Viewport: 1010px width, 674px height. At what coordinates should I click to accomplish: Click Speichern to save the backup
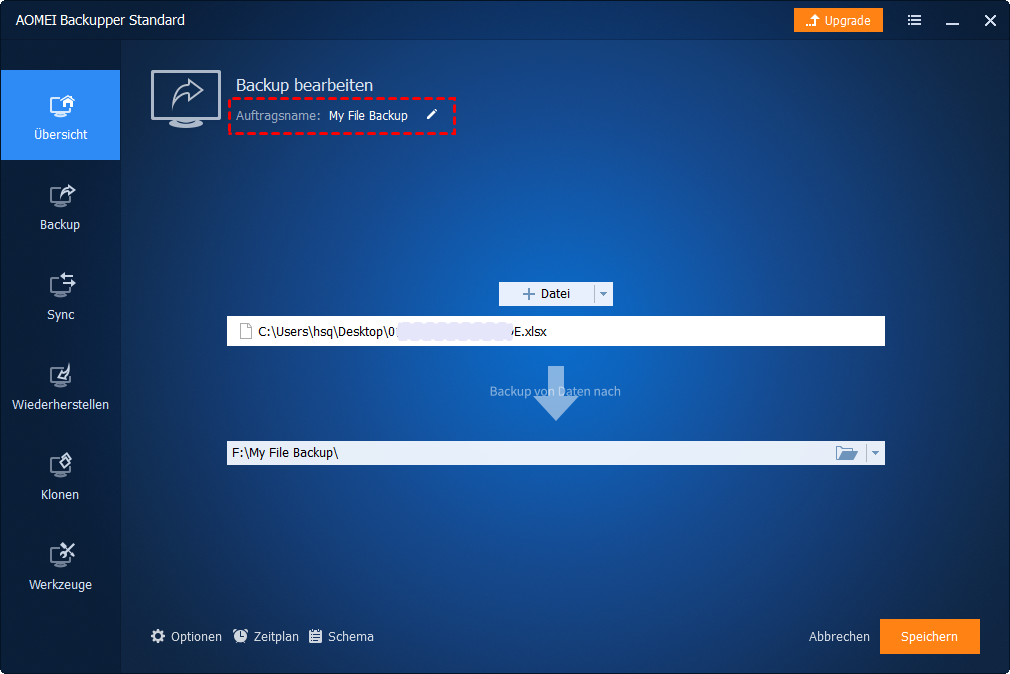[929, 637]
